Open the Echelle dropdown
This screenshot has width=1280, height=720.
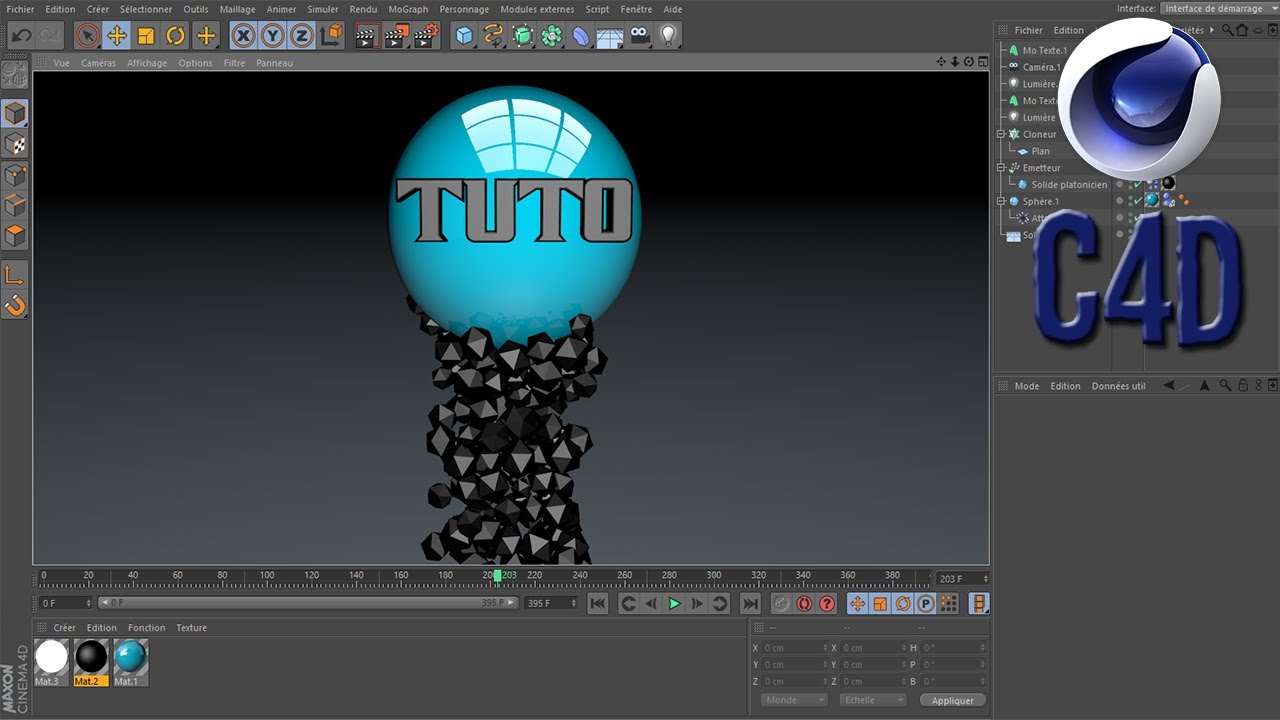(x=873, y=700)
